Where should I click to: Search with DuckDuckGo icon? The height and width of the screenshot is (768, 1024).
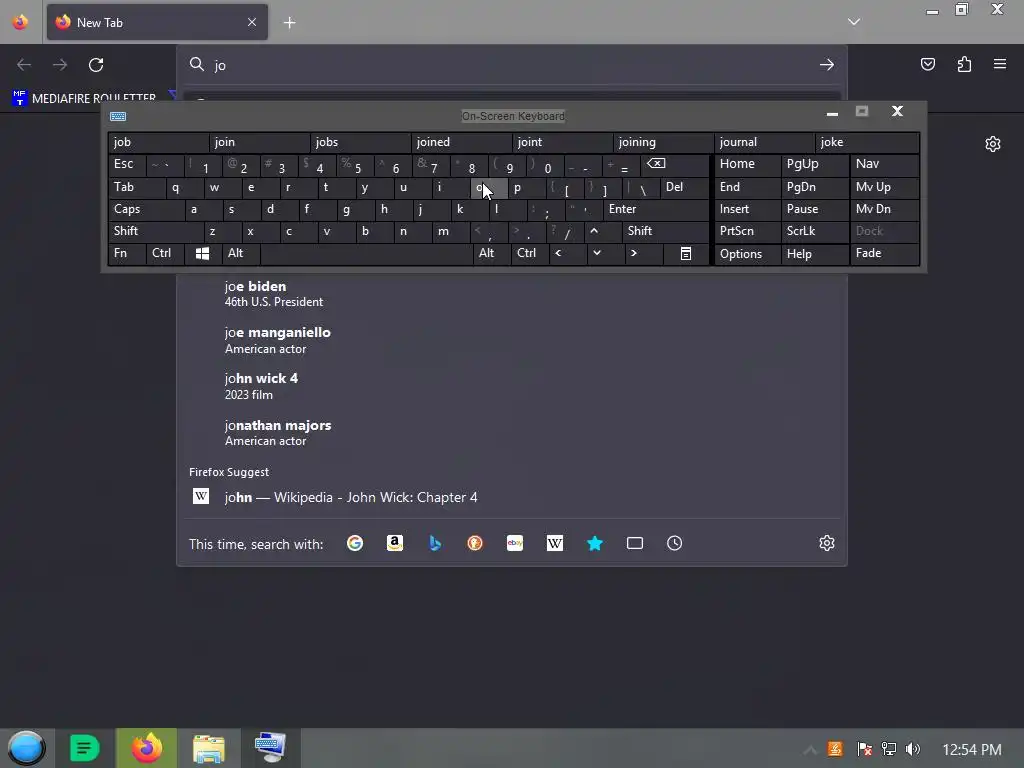pos(475,543)
